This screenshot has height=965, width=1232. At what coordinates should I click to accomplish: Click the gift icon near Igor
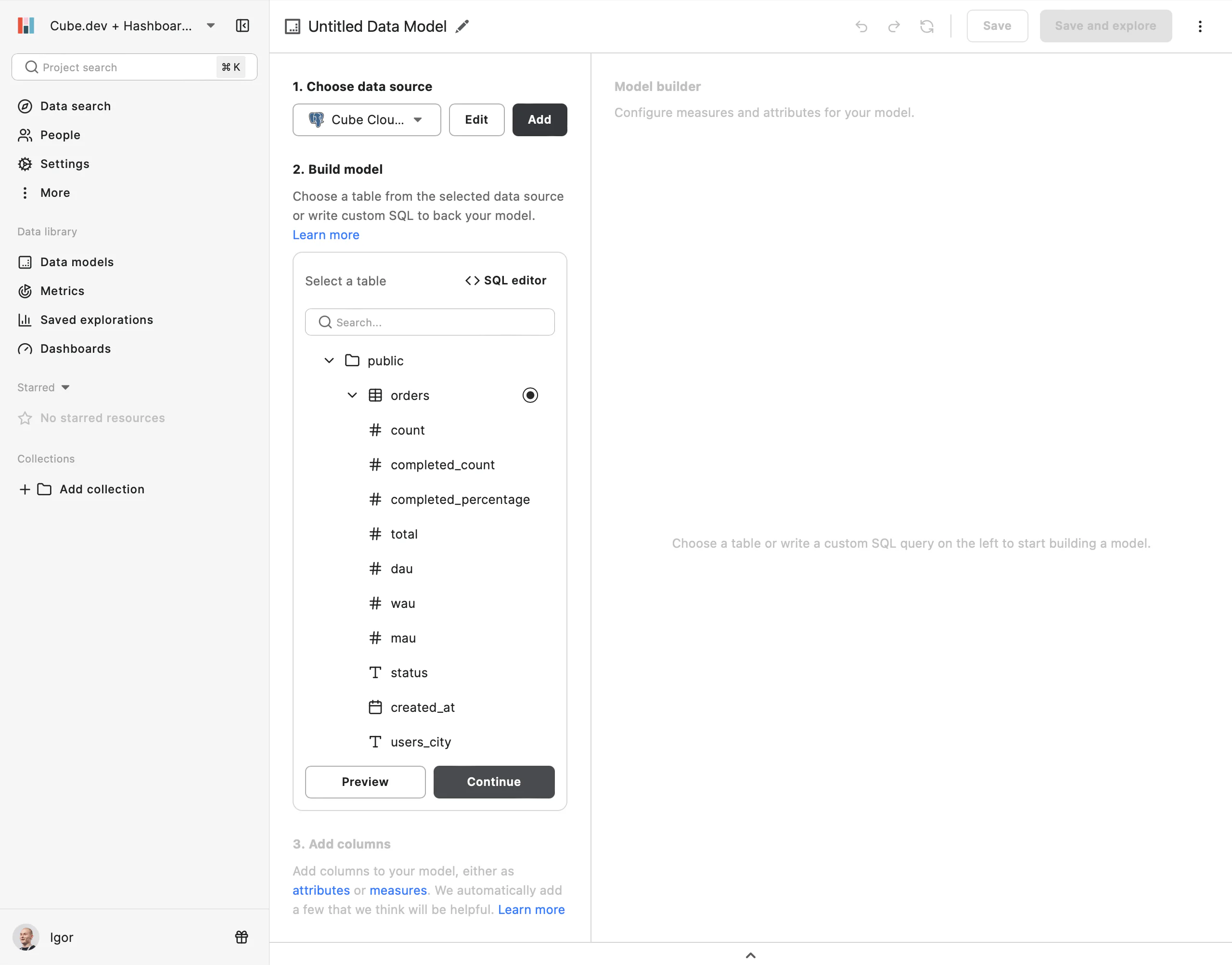click(241, 937)
